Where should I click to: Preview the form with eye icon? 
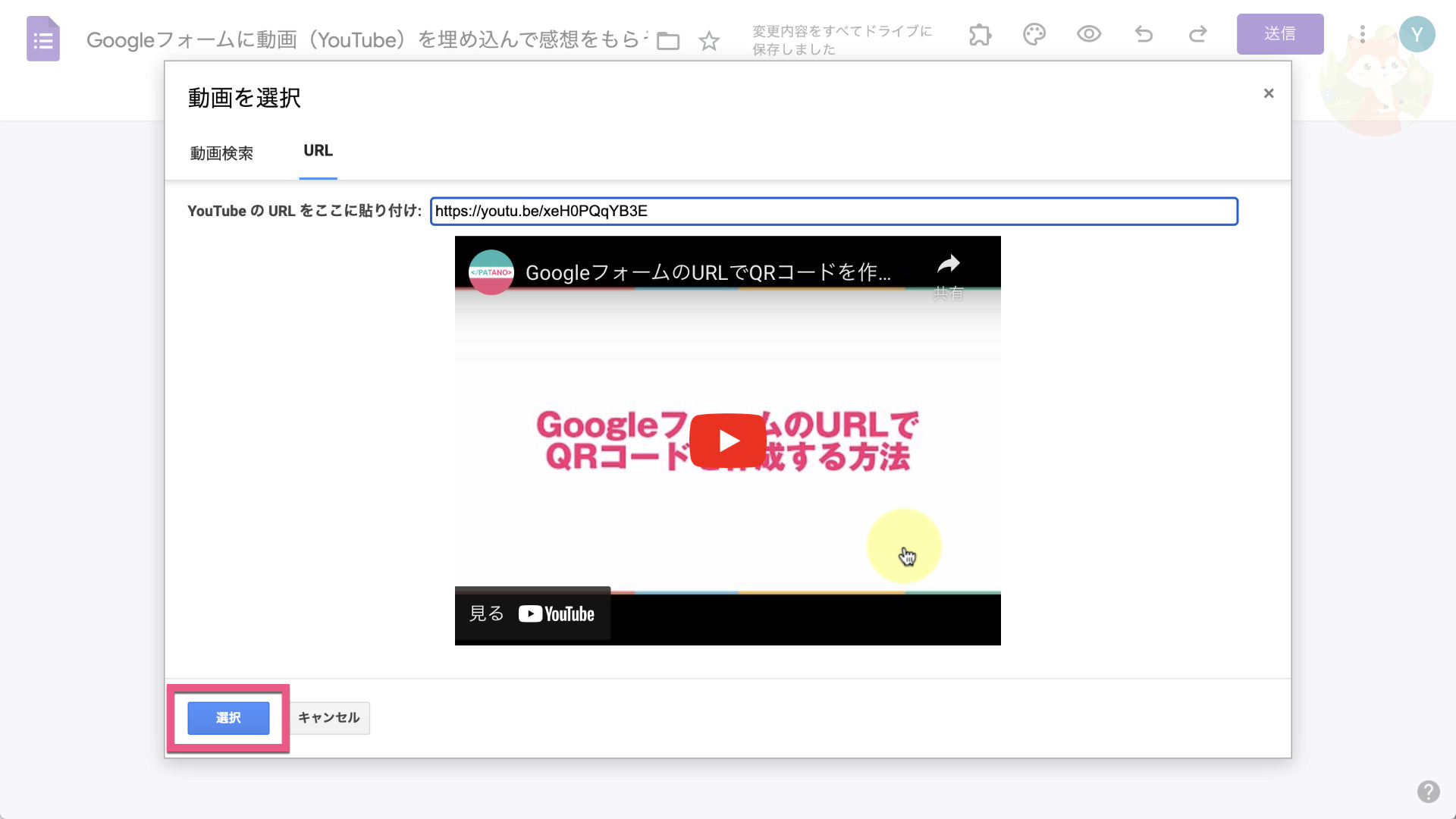1089,34
